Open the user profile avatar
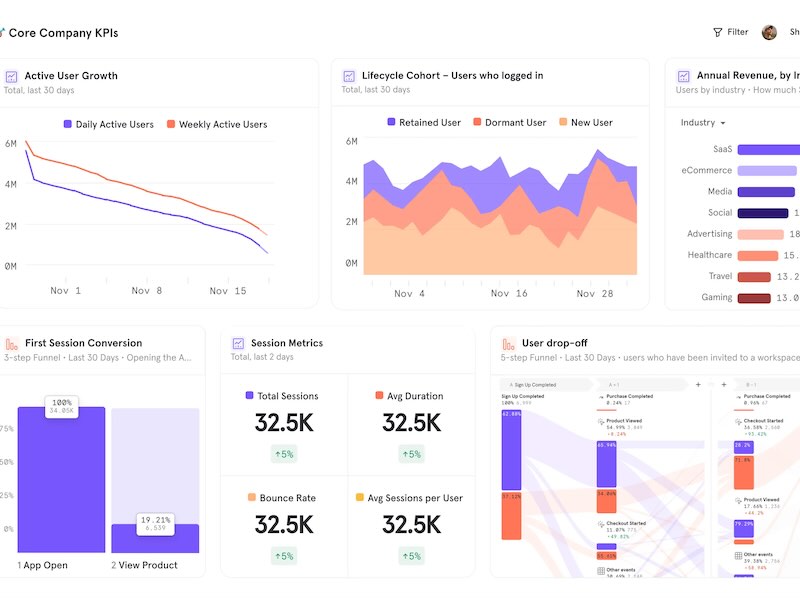The image size is (800, 599). 769,32
